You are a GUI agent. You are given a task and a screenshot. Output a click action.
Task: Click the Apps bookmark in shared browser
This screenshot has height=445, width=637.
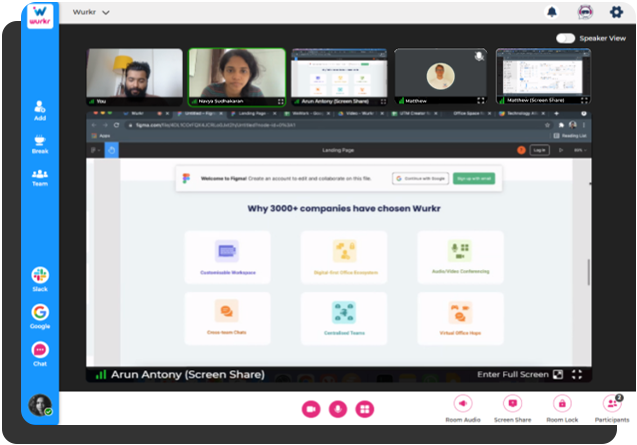tap(101, 136)
